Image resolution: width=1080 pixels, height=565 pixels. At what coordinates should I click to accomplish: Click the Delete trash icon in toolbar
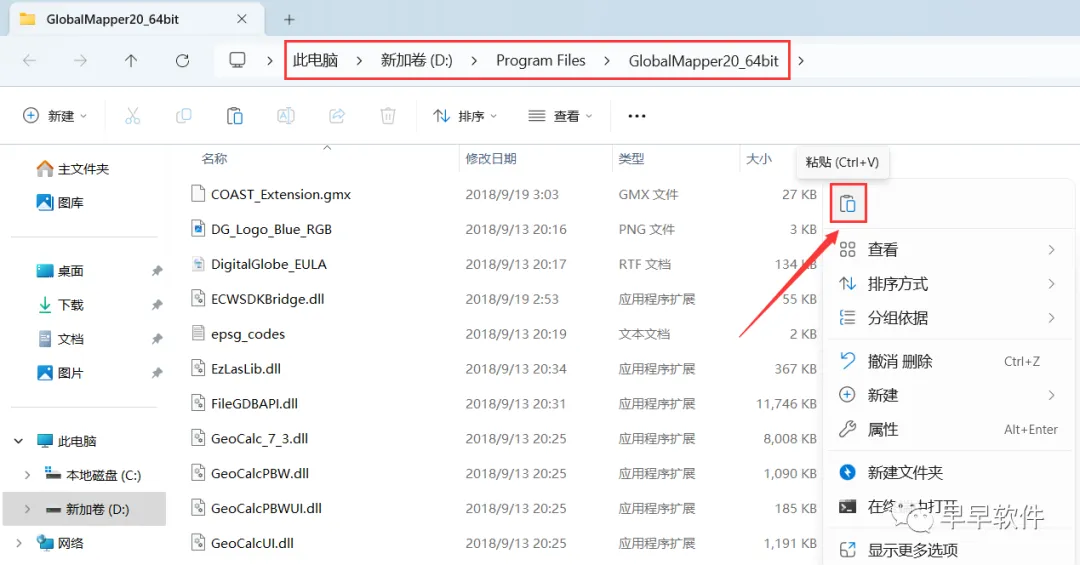388,116
